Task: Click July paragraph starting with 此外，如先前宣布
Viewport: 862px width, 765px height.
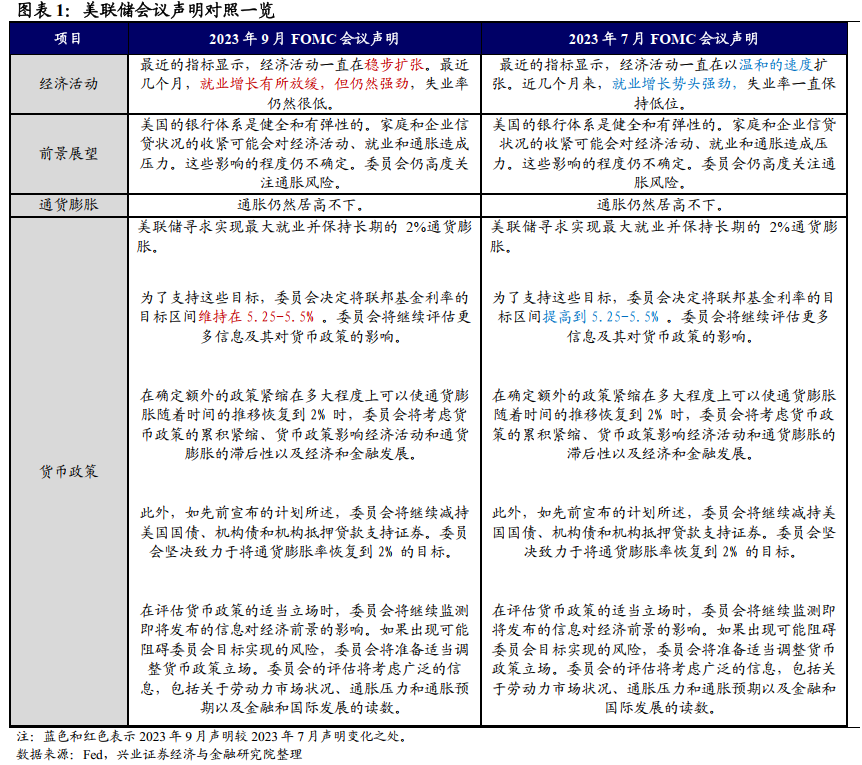Action: click(663, 531)
